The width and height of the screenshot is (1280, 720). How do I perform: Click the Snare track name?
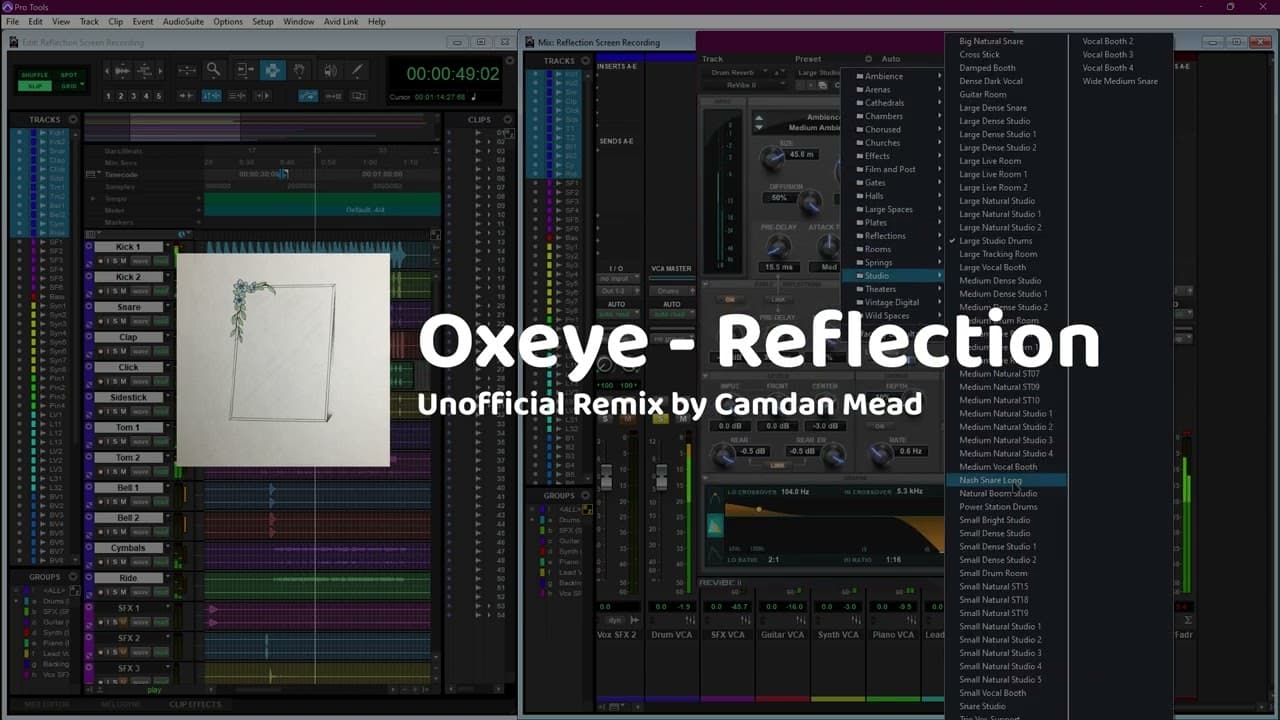tap(128, 307)
